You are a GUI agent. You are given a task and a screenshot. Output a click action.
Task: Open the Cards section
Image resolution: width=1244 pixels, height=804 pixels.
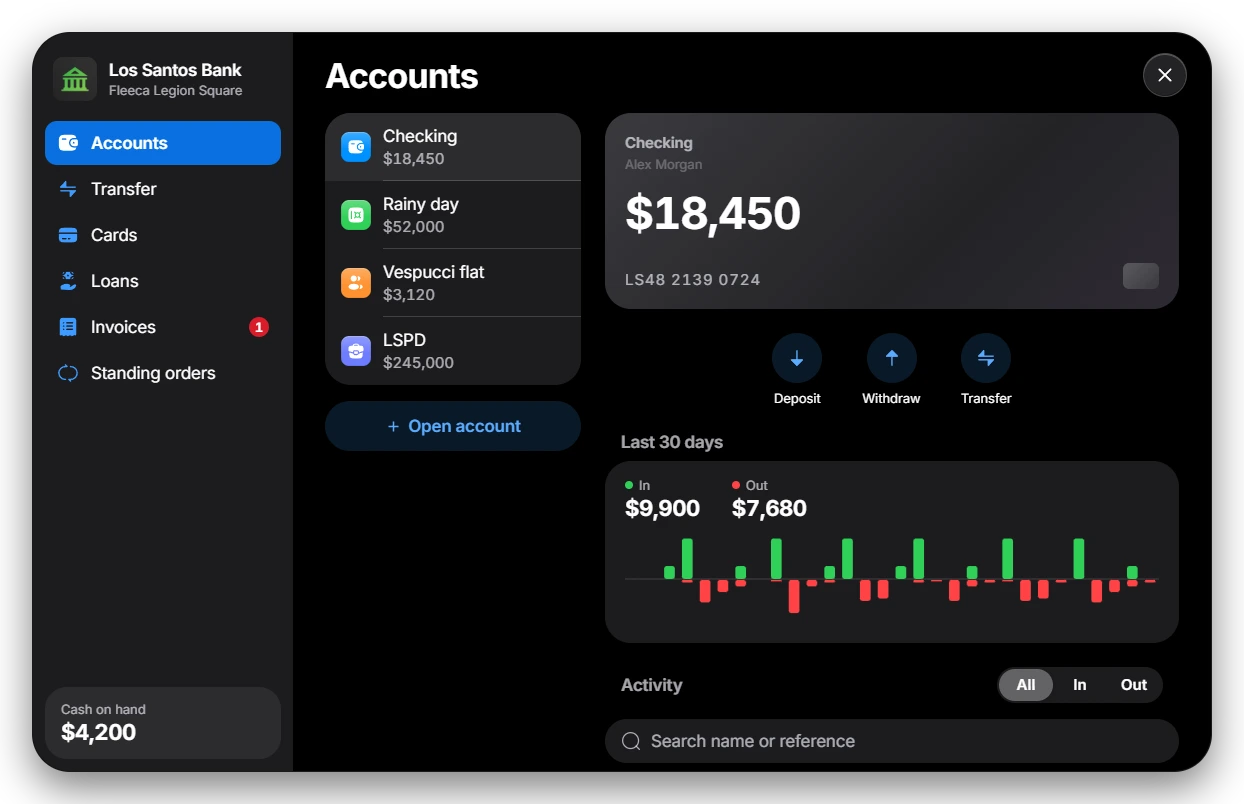click(x=163, y=235)
